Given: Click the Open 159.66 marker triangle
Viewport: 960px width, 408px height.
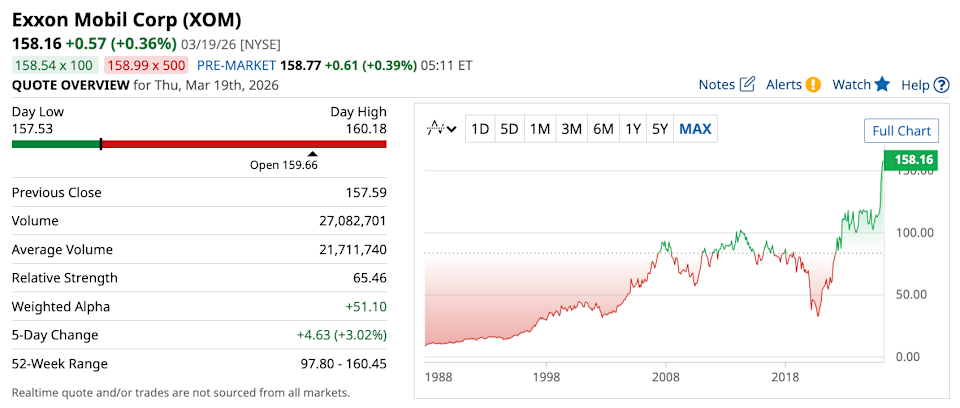Looking at the screenshot, I should (313, 154).
